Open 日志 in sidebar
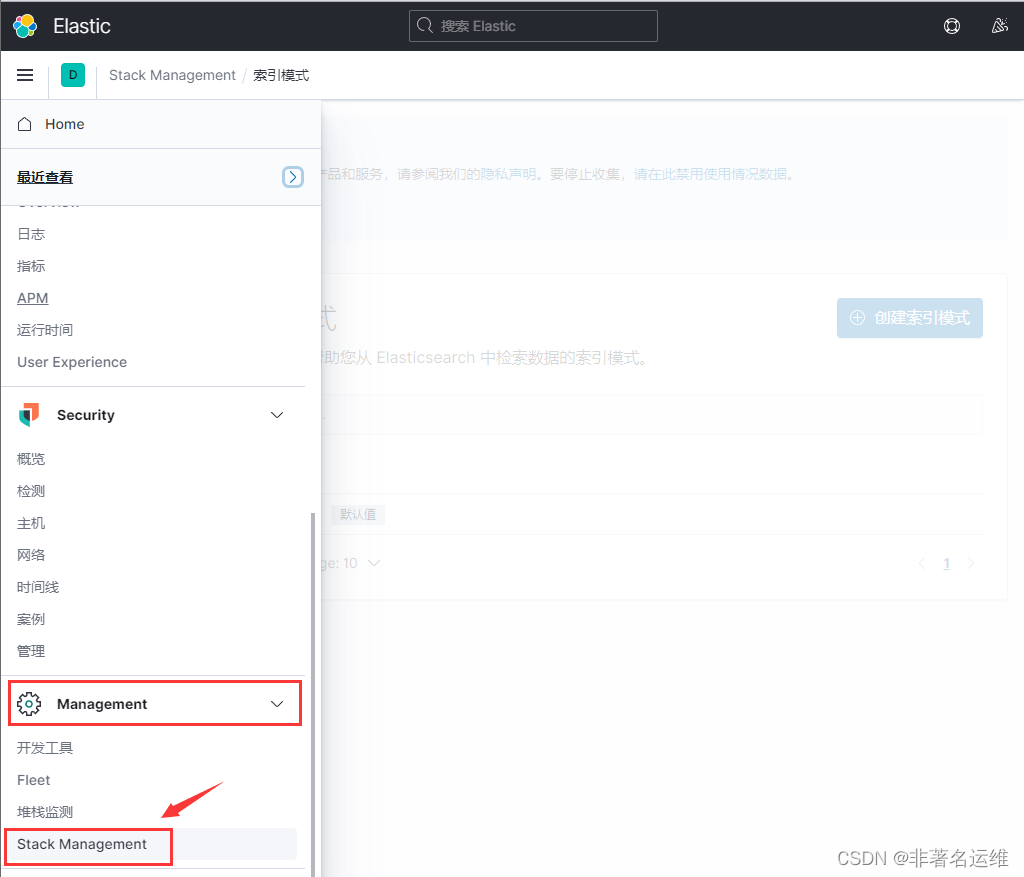This screenshot has width=1024, height=877. coord(31,234)
